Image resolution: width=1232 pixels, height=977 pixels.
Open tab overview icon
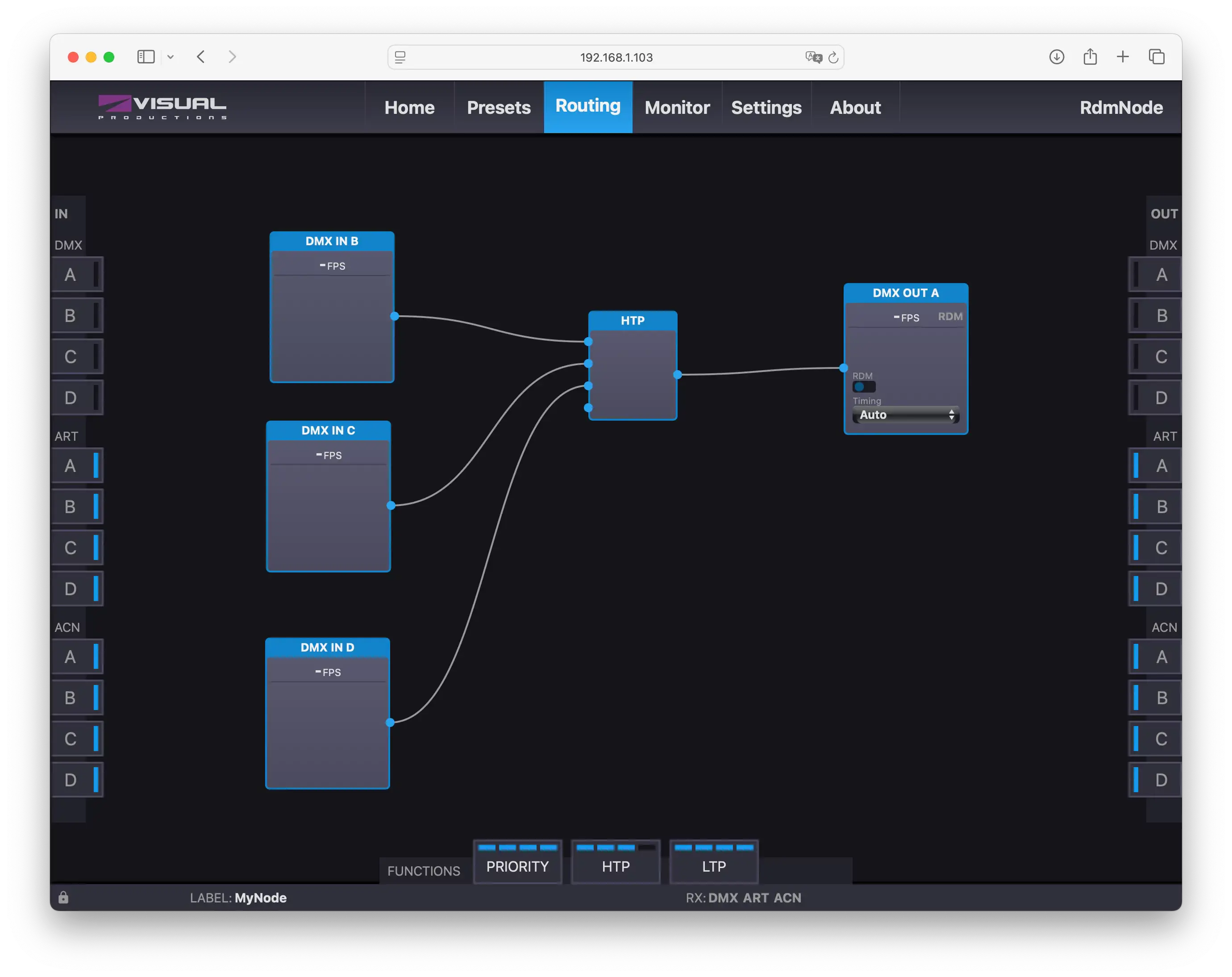pos(1157,57)
